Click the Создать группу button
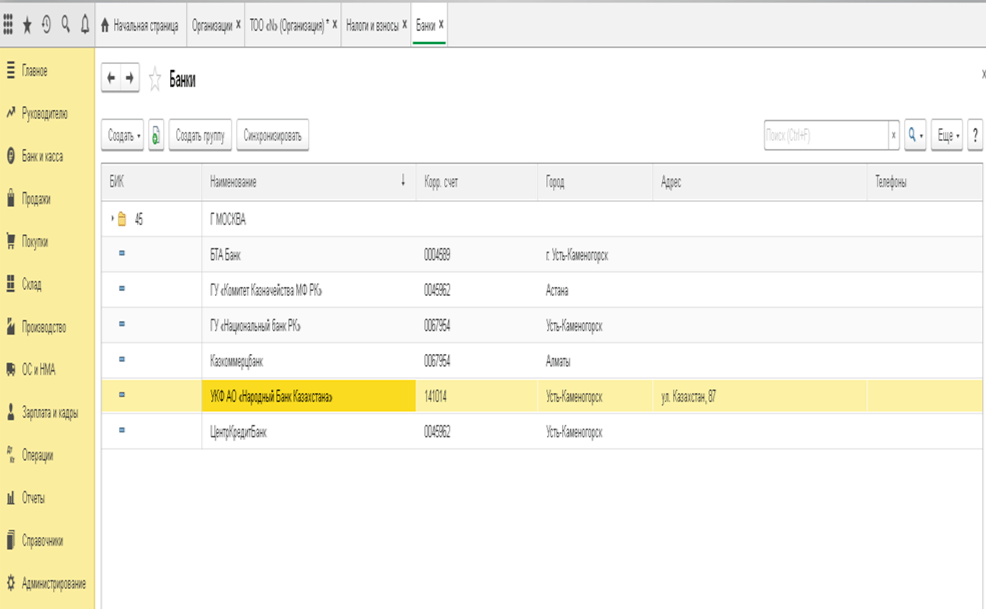986x609 pixels. click(200, 135)
